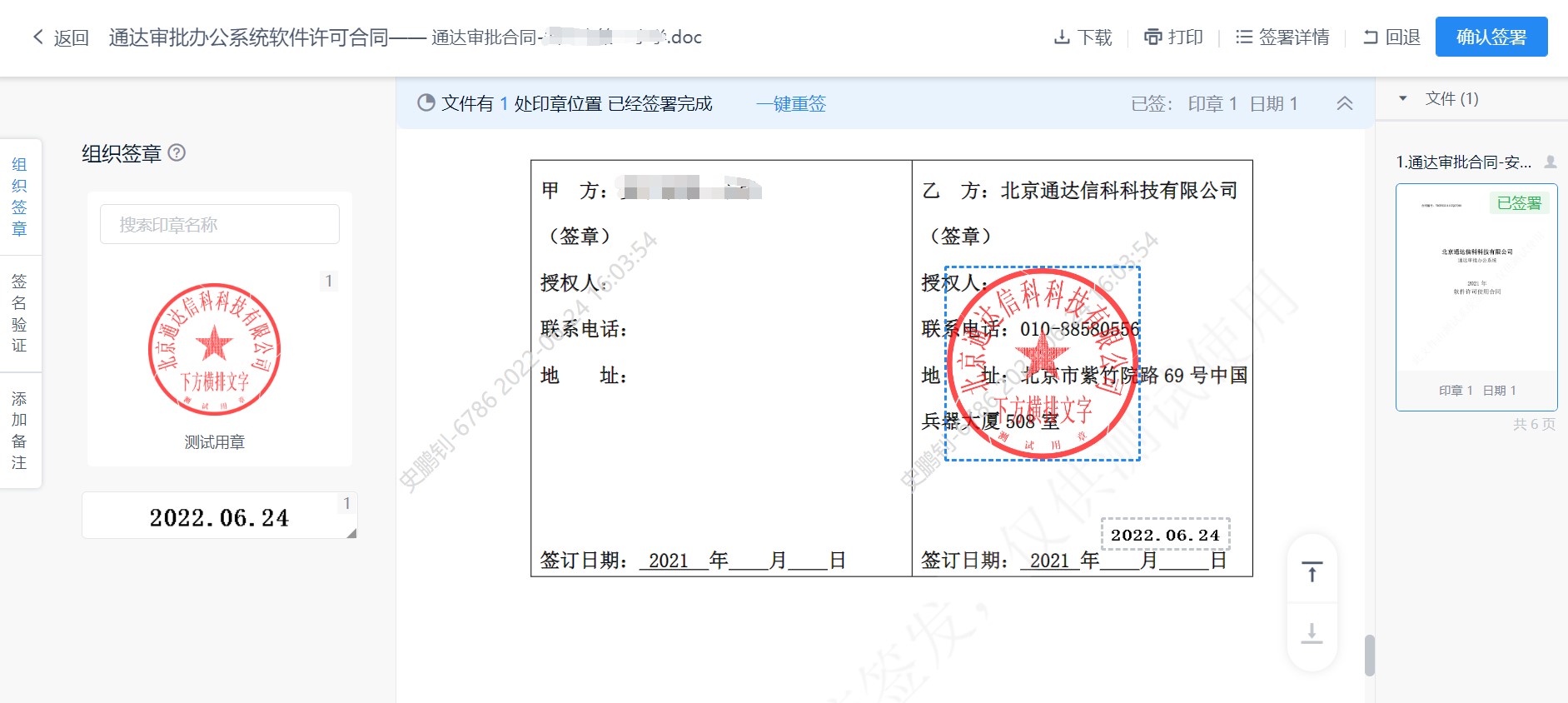Click 日期 1 count in status bar
This screenshot has width=1568, height=703.
[1274, 104]
